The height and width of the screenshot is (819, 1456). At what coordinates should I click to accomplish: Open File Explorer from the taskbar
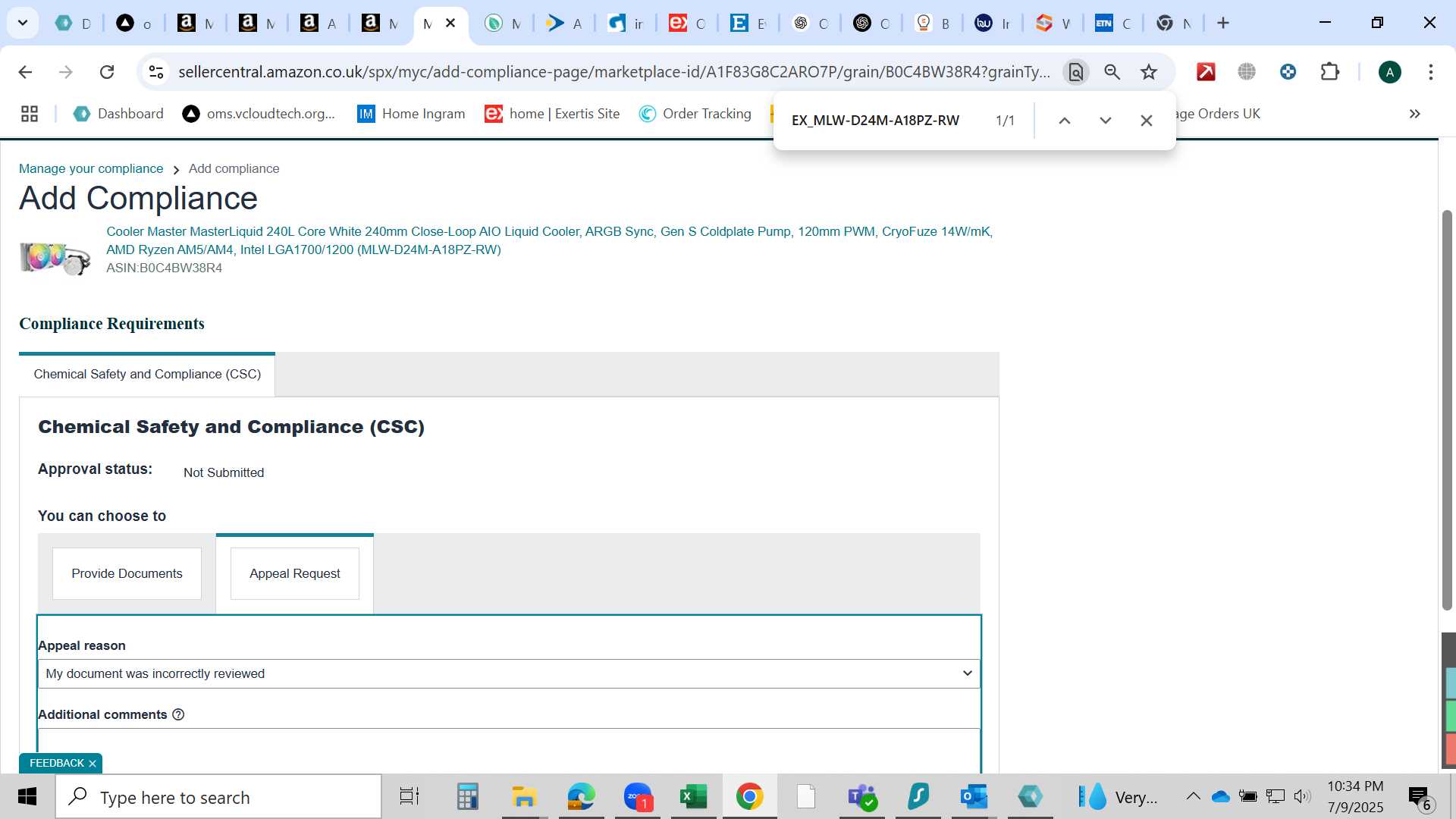[524, 797]
